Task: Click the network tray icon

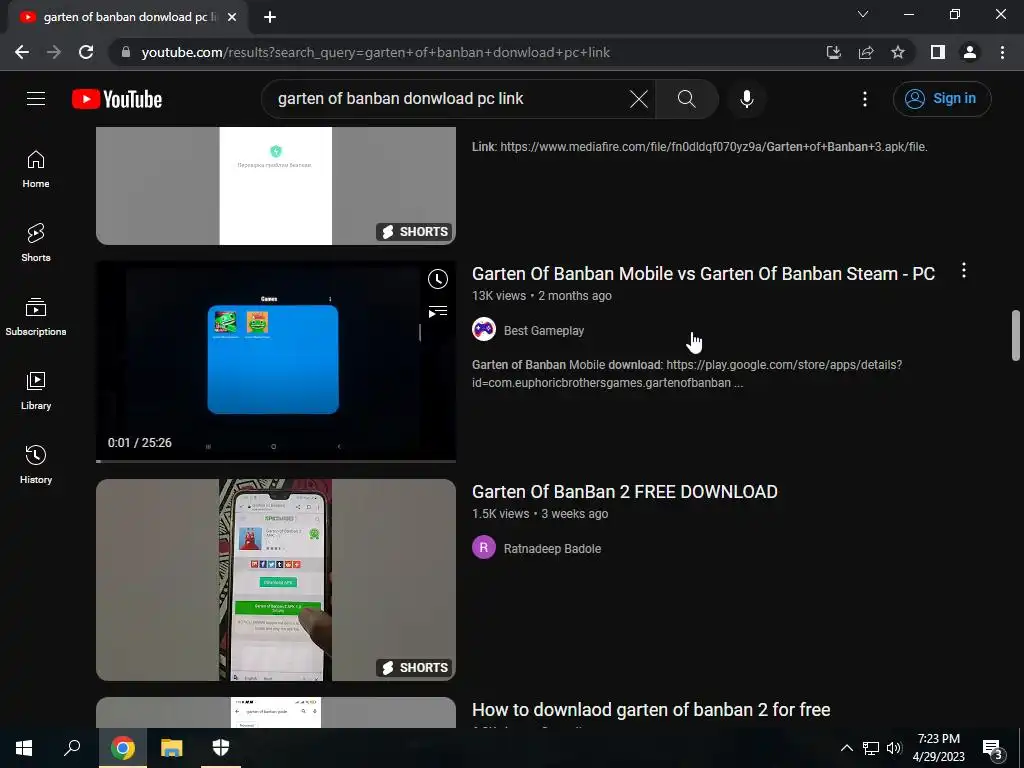Action: [x=871, y=748]
